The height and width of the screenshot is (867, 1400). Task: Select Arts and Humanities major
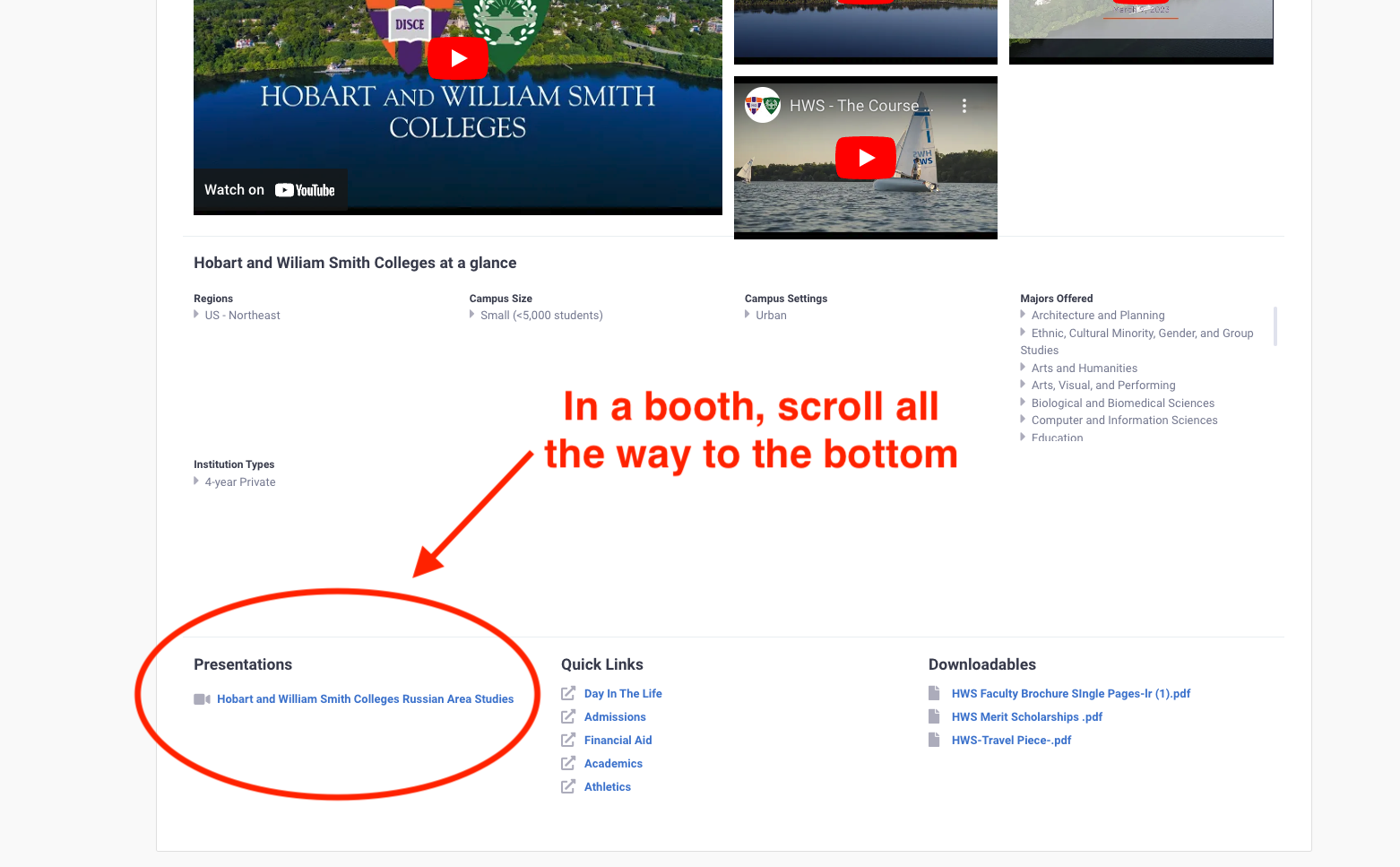click(x=1085, y=368)
